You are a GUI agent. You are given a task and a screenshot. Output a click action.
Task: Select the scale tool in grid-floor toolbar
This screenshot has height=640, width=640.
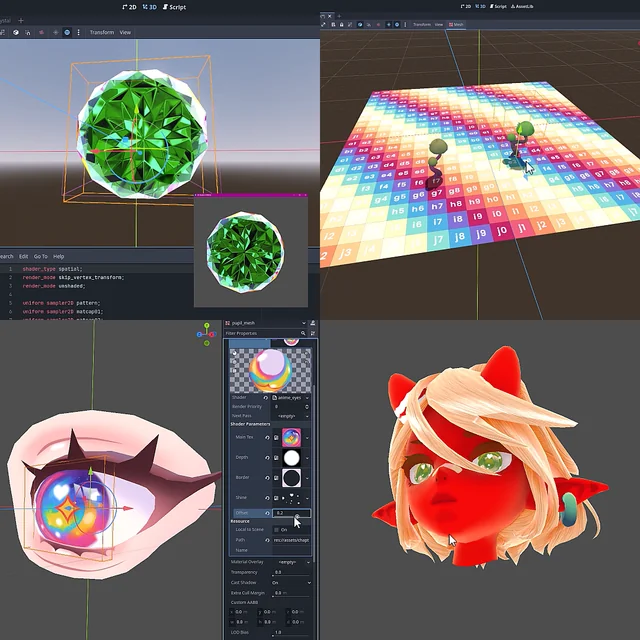pyautogui.click(x=323, y=24)
